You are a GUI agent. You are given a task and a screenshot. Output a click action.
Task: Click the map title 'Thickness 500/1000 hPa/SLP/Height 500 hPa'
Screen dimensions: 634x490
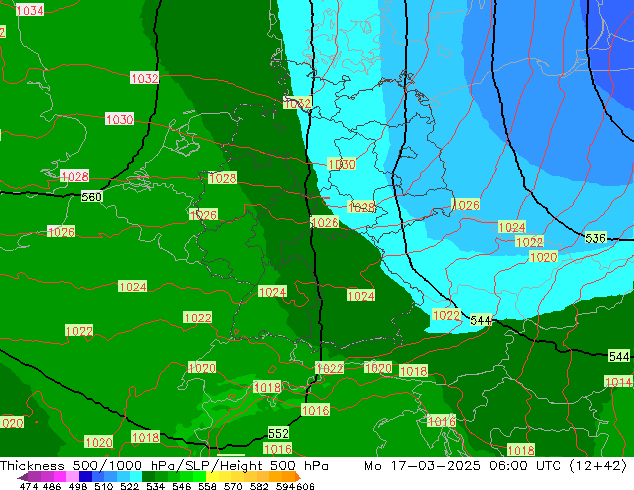(164, 466)
